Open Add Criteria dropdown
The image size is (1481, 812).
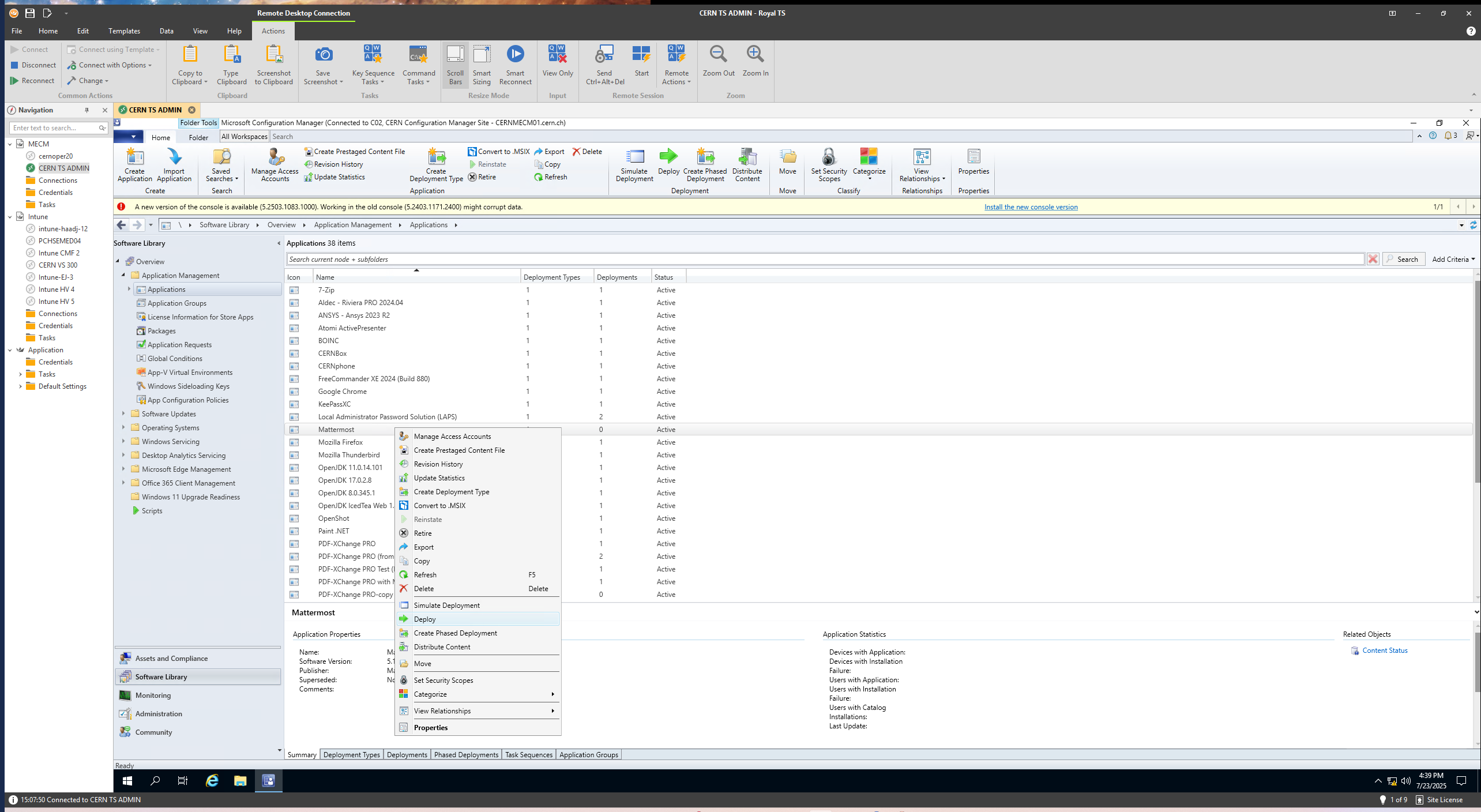[x=1453, y=260]
